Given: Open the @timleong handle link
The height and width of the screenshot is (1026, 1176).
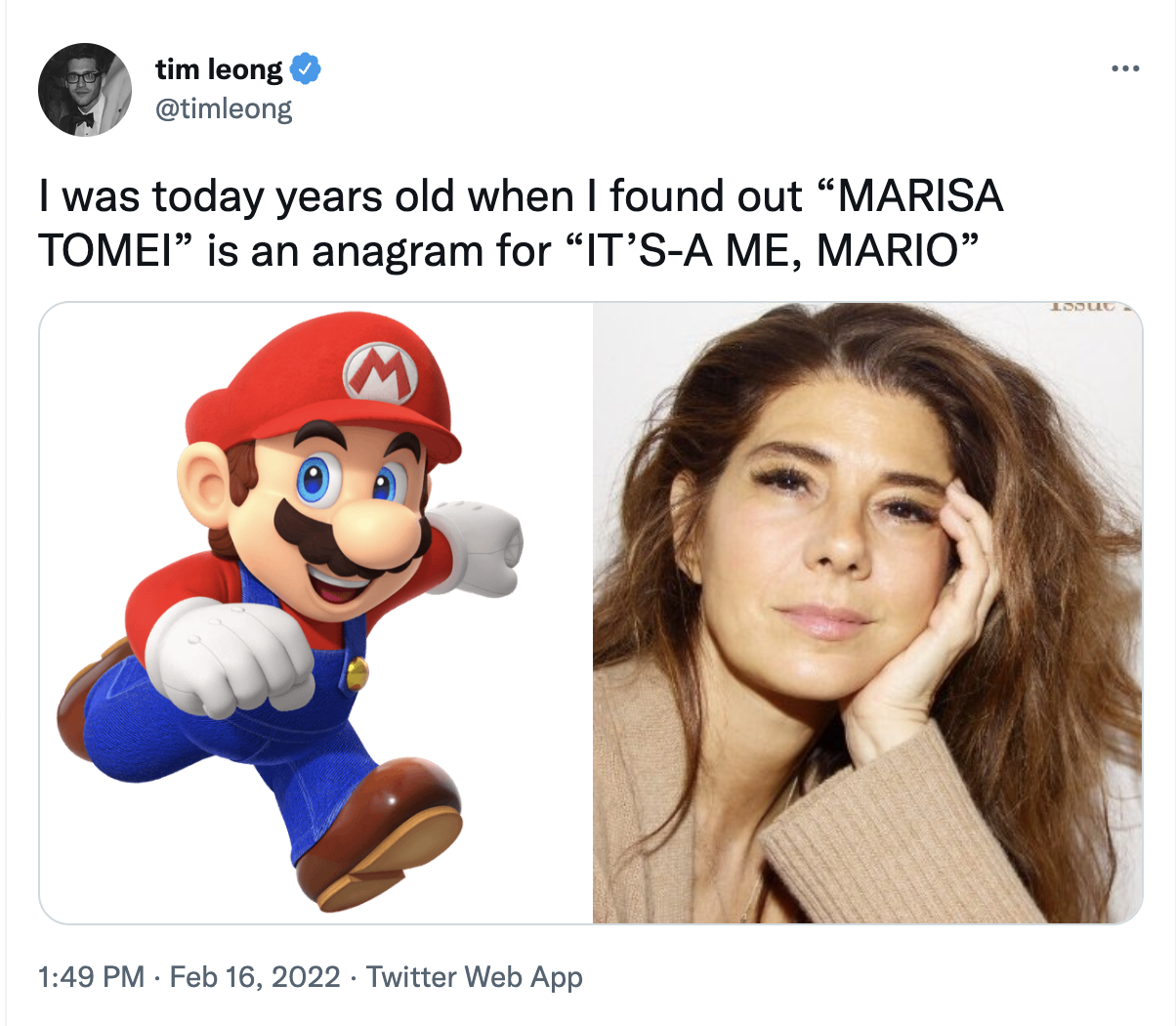Looking at the screenshot, I should (x=224, y=107).
